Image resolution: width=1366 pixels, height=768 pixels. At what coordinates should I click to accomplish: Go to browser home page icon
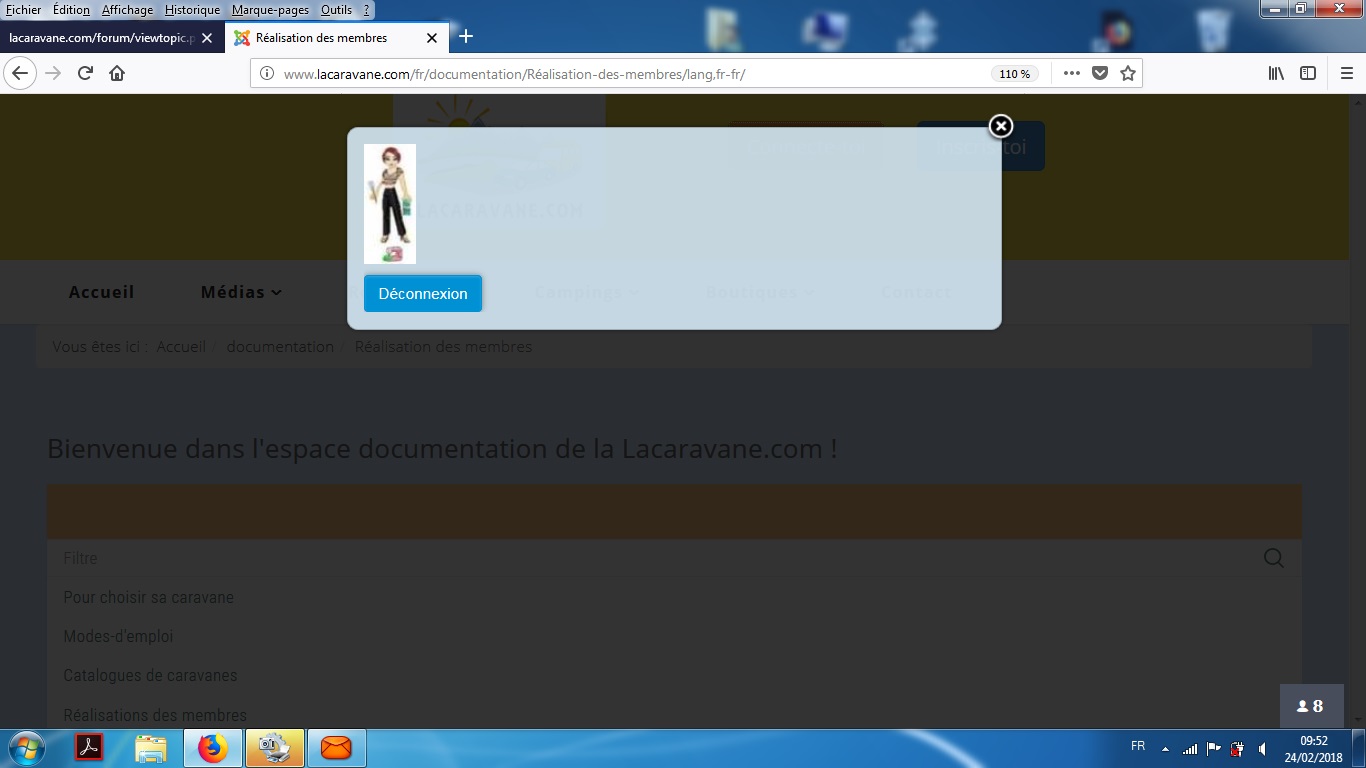tap(117, 73)
